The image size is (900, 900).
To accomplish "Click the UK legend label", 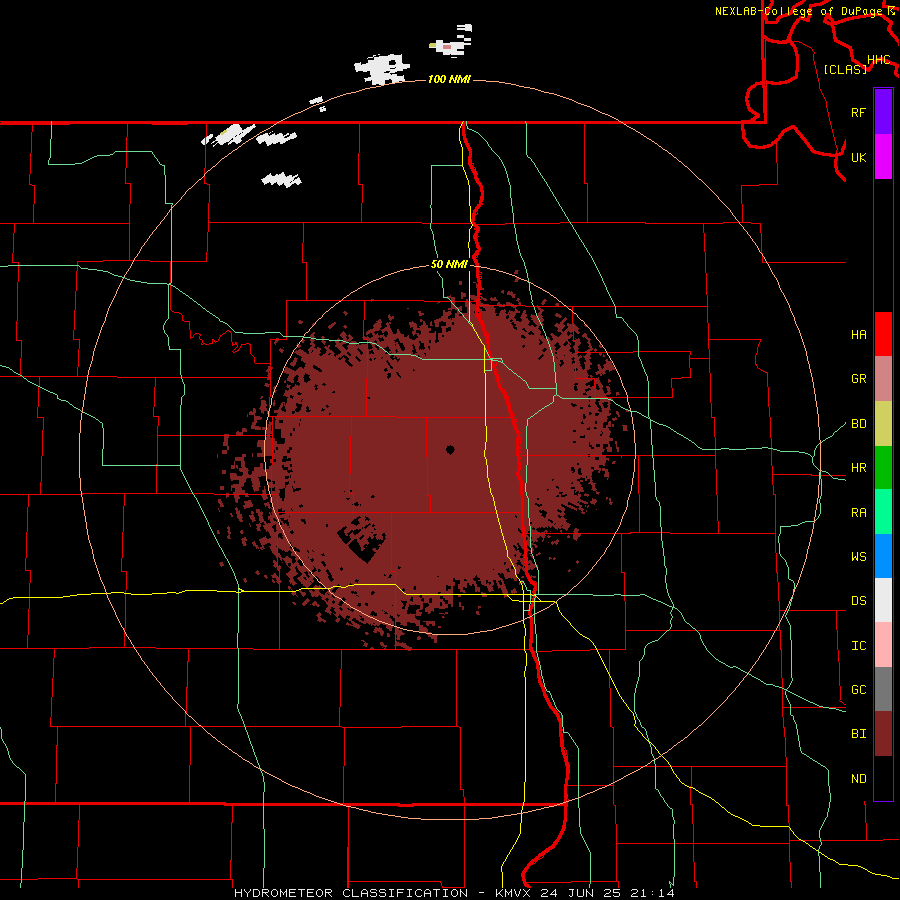I will (x=858, y=157).
